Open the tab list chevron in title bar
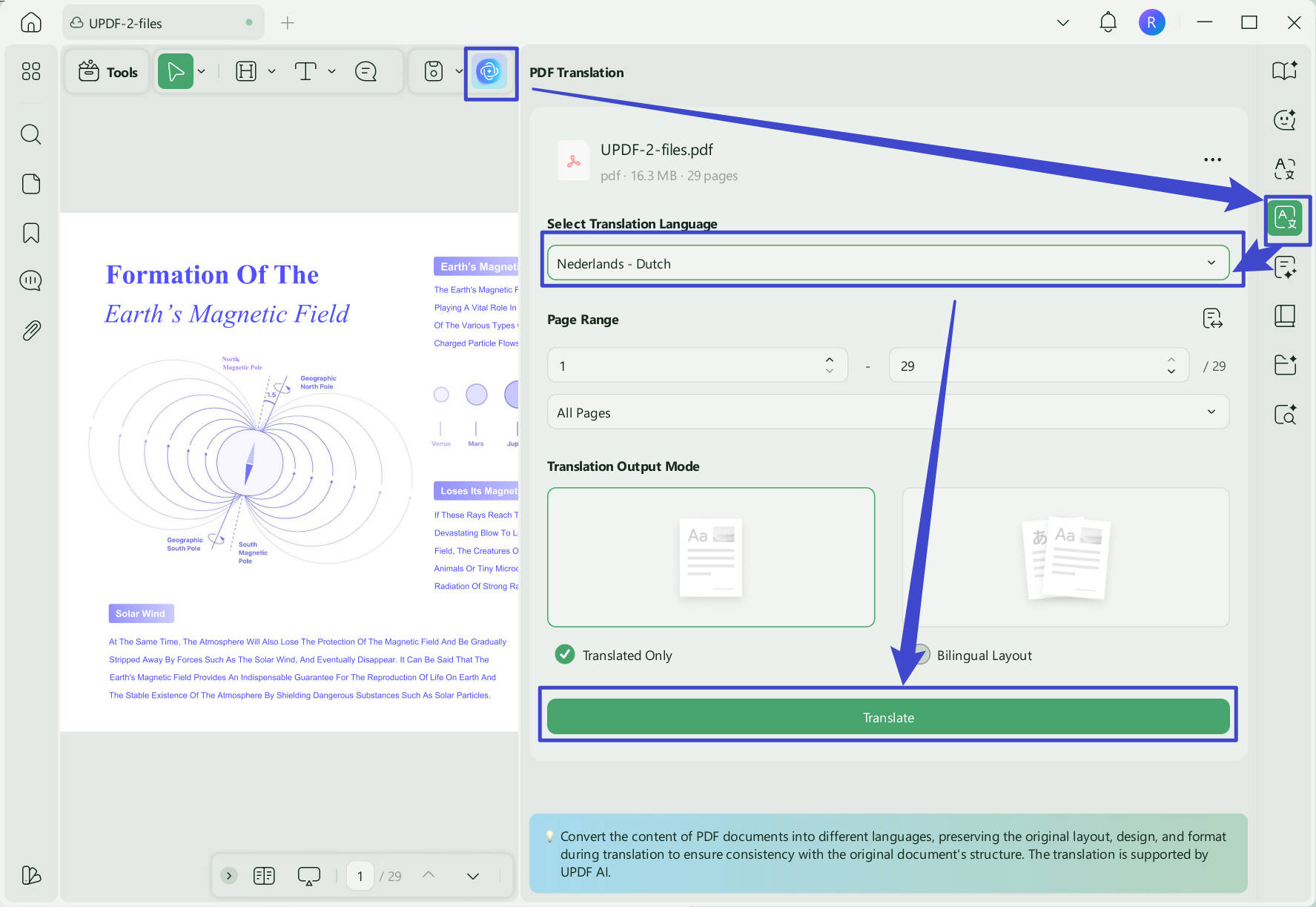1316x907 pixels. click(1063, 22)
